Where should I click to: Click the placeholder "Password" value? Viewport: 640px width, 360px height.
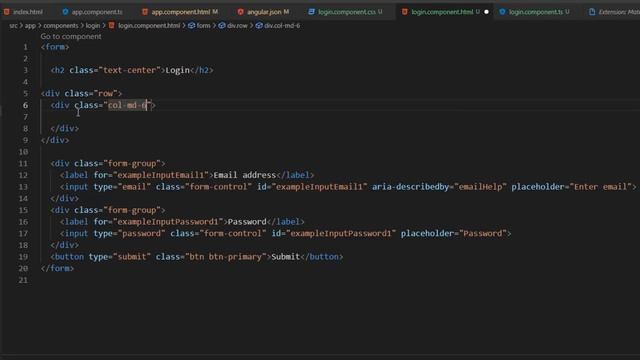tap(483, 233)
